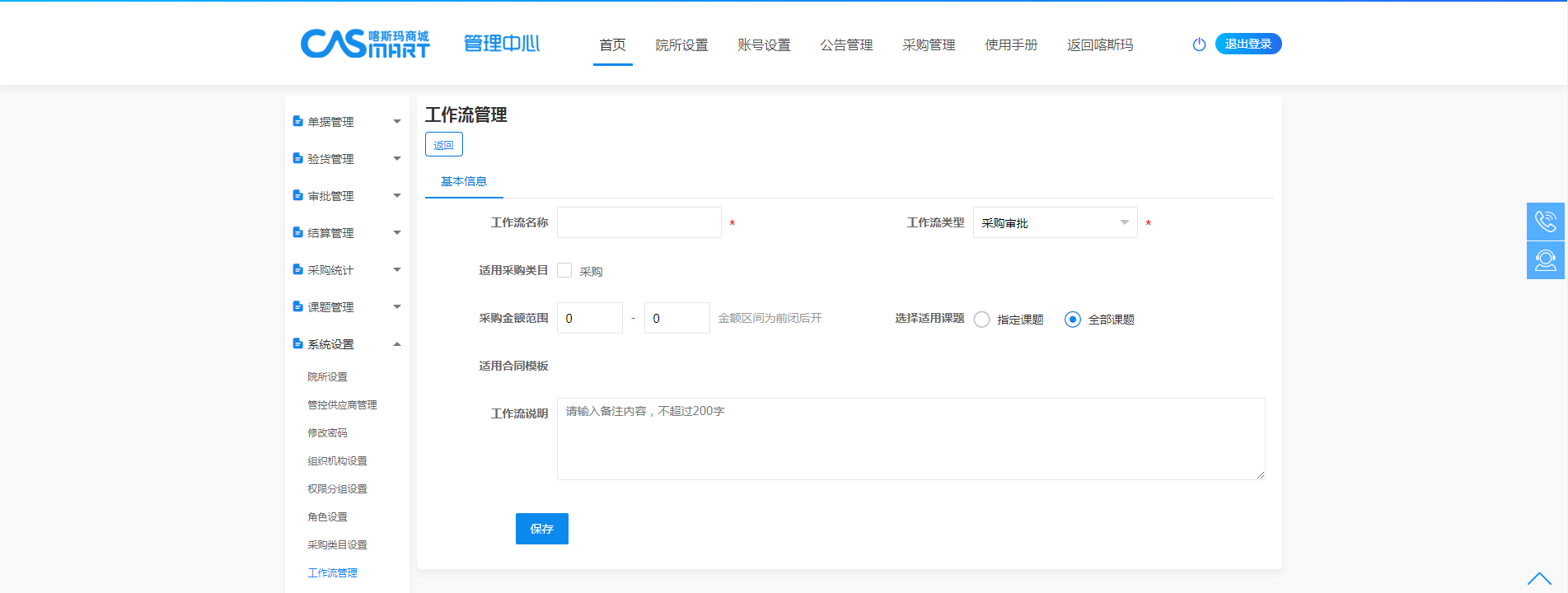Click the document icon next to 课题管理
The image size is (1568, 593).
point(298,306)
